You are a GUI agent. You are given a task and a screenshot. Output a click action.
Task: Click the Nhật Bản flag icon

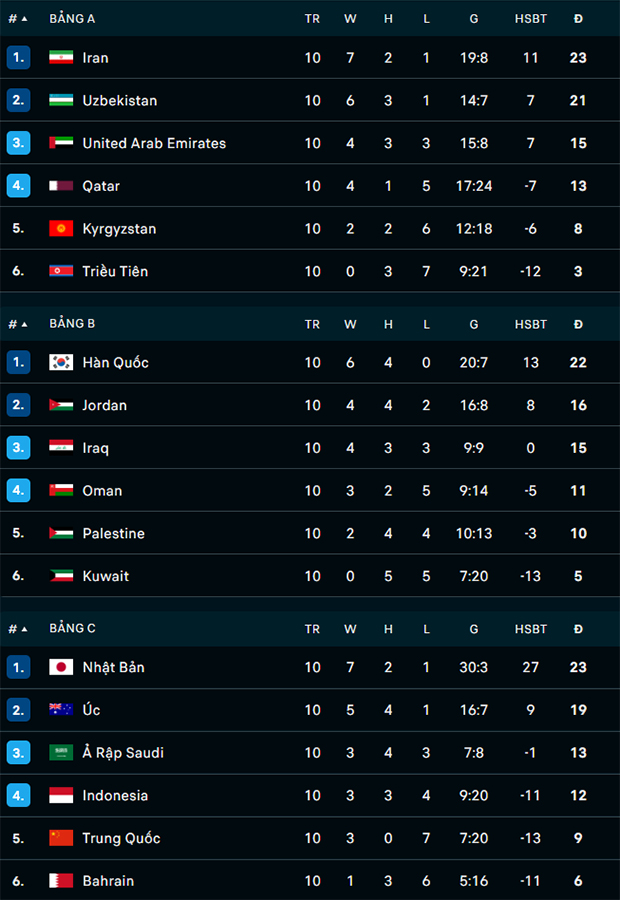click(61, 667)
